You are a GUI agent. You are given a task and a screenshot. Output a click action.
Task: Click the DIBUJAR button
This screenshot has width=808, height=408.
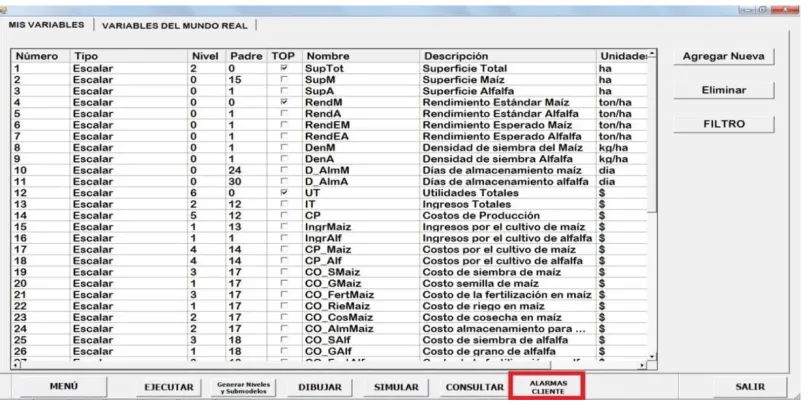(319, 387)
